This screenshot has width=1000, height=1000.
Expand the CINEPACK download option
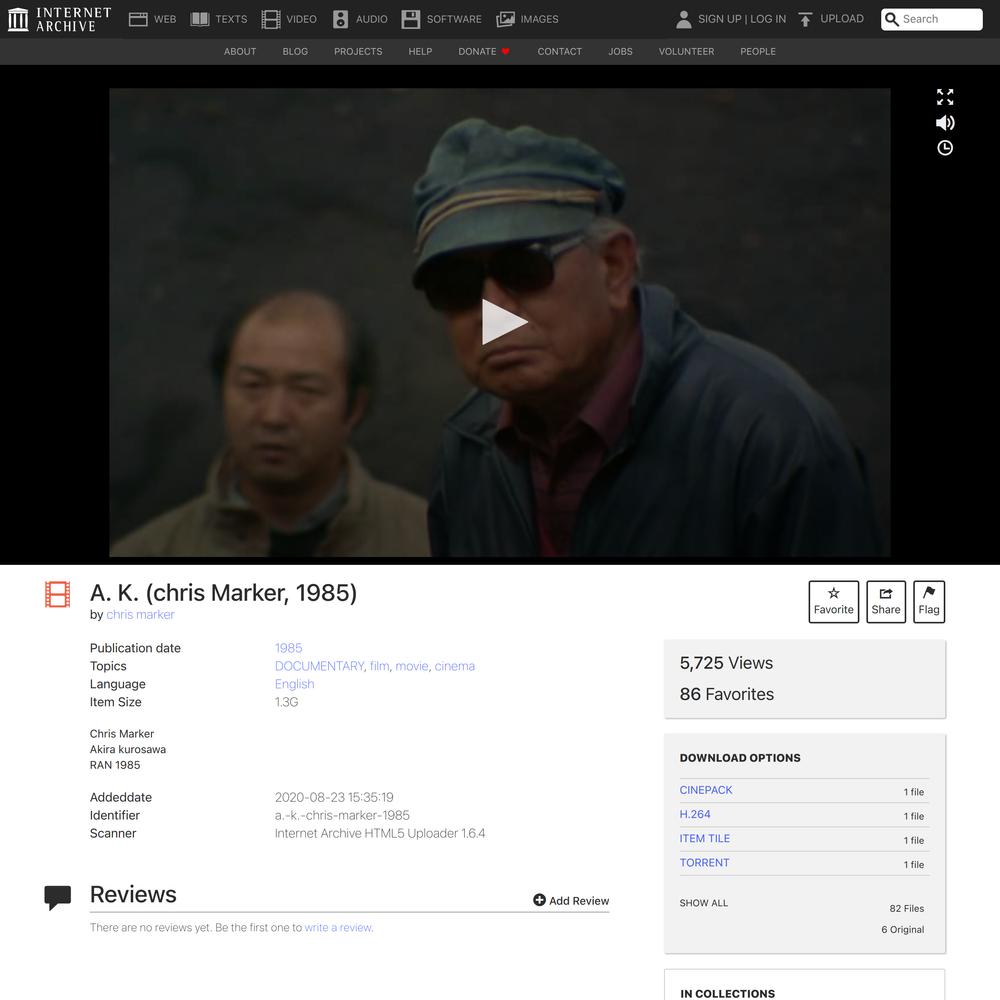click(705, 790)
